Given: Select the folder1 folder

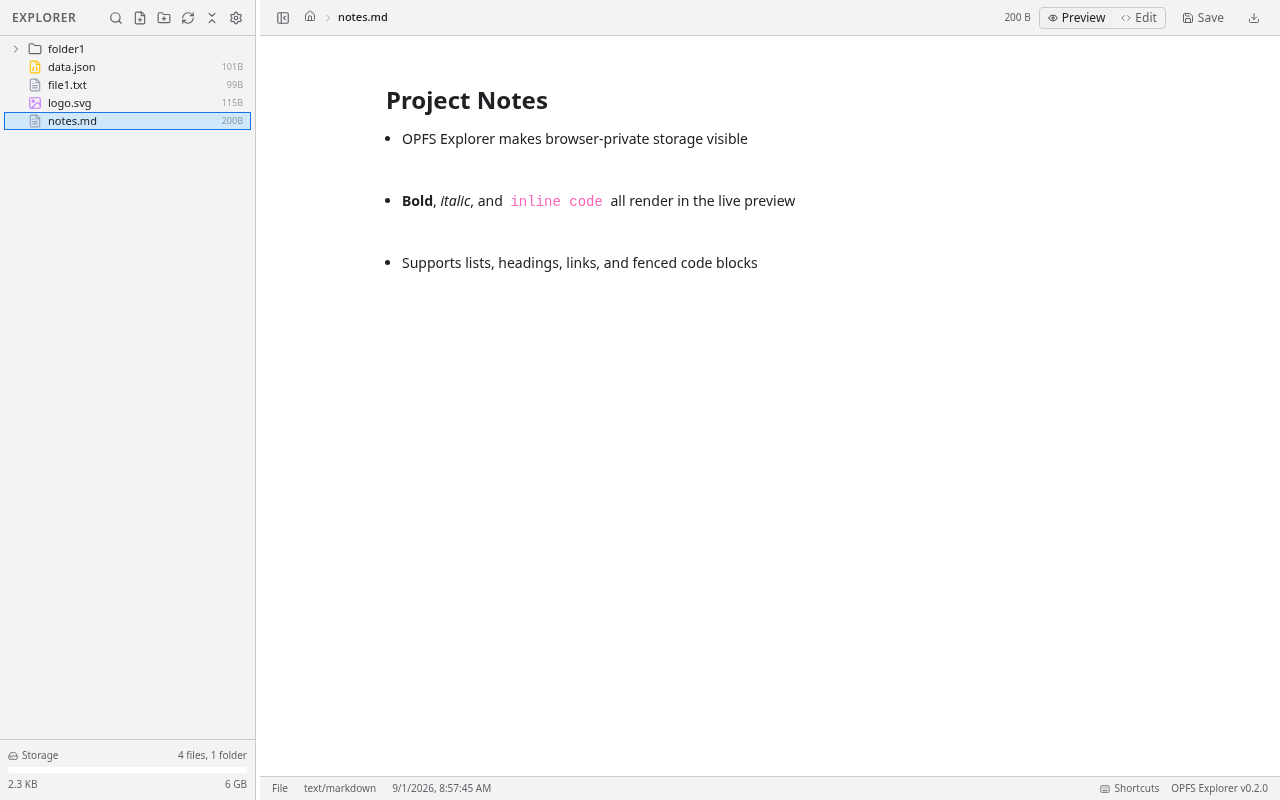Looking at the screenshot, I should (x=128, y=49).
